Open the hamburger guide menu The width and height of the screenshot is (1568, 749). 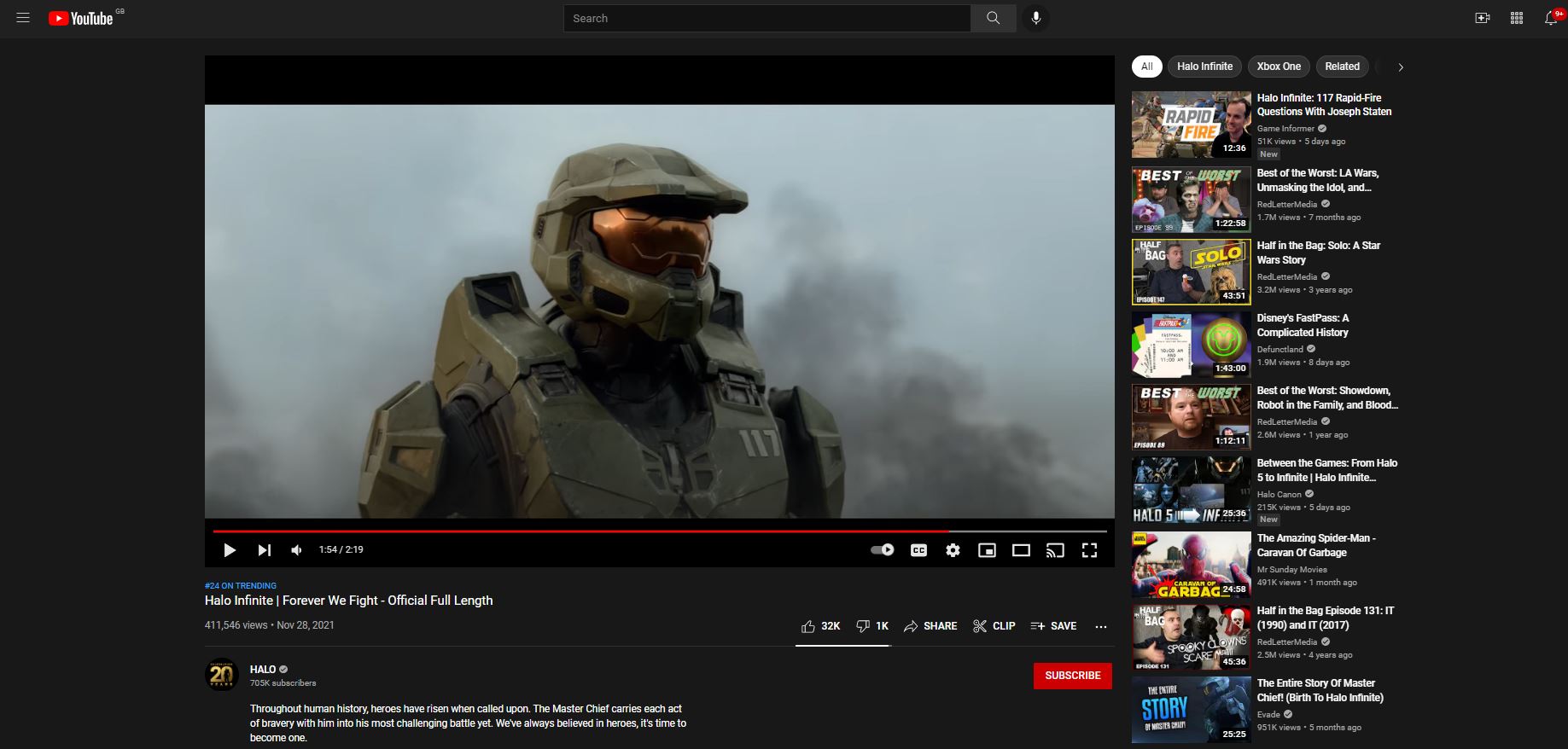point(23,18)
